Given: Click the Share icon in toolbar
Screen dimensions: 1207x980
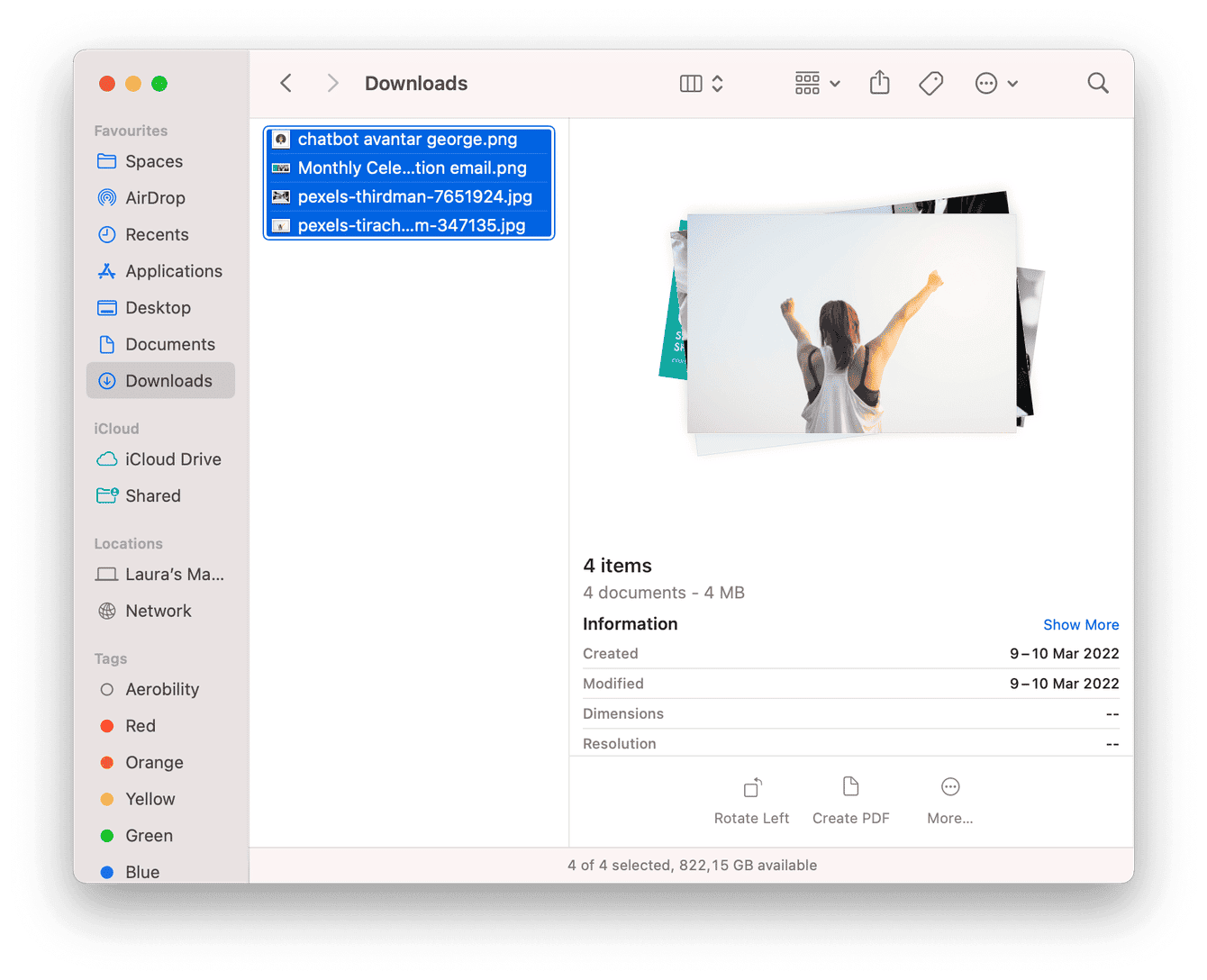Looking at the screenshot, I should tap(879, 83).
